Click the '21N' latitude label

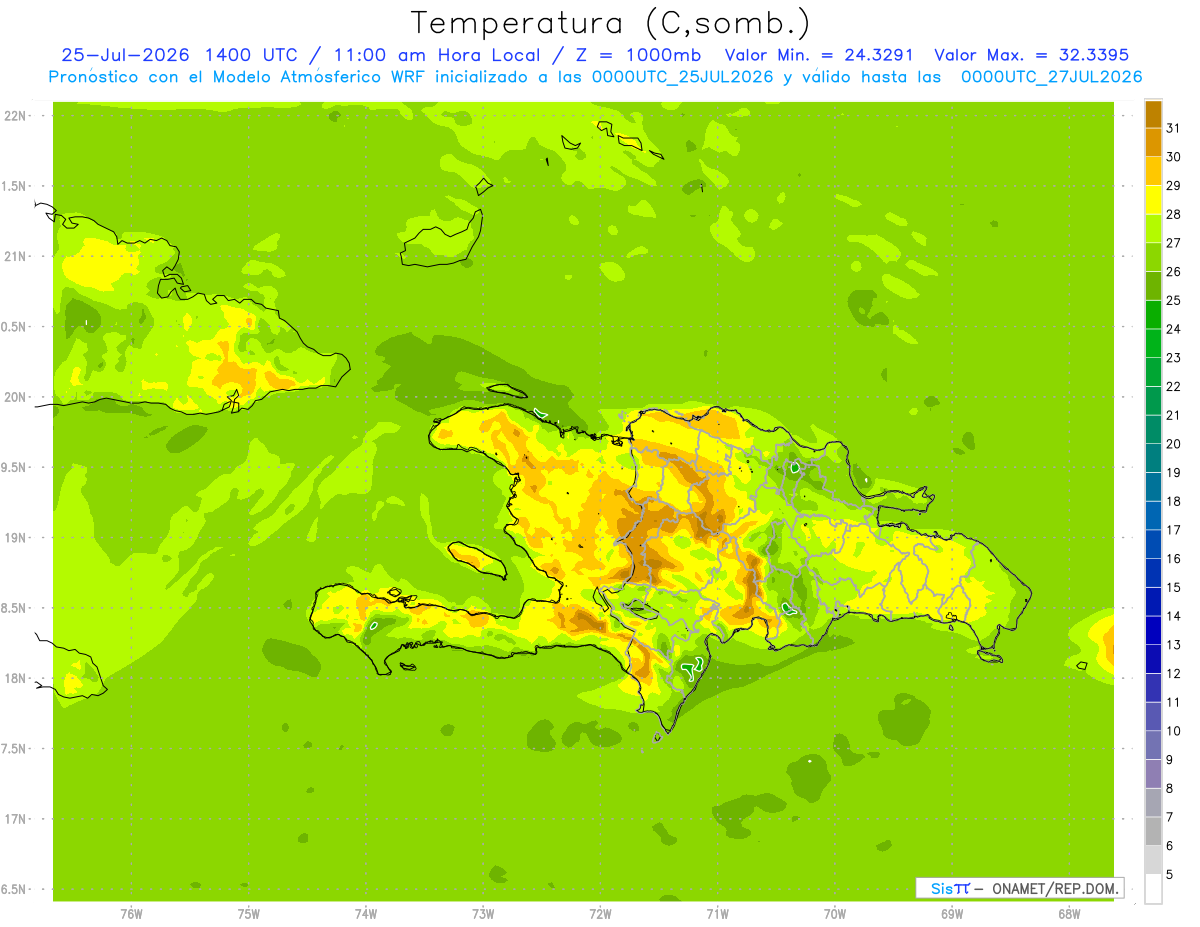(15, 256)
